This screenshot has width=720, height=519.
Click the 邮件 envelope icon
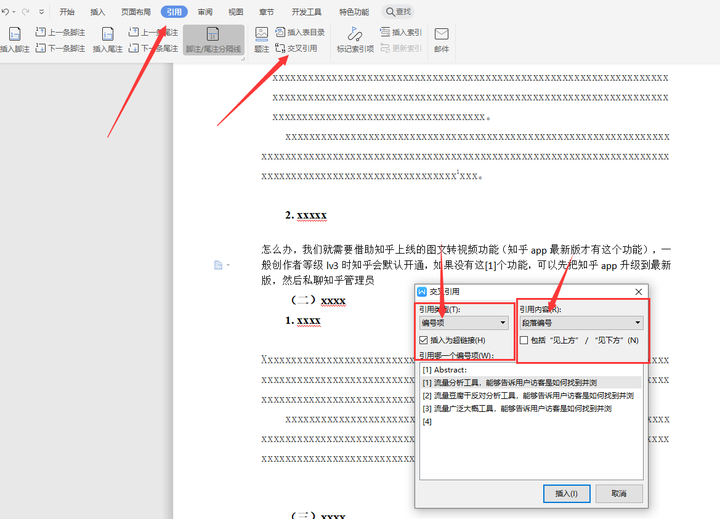441,36
